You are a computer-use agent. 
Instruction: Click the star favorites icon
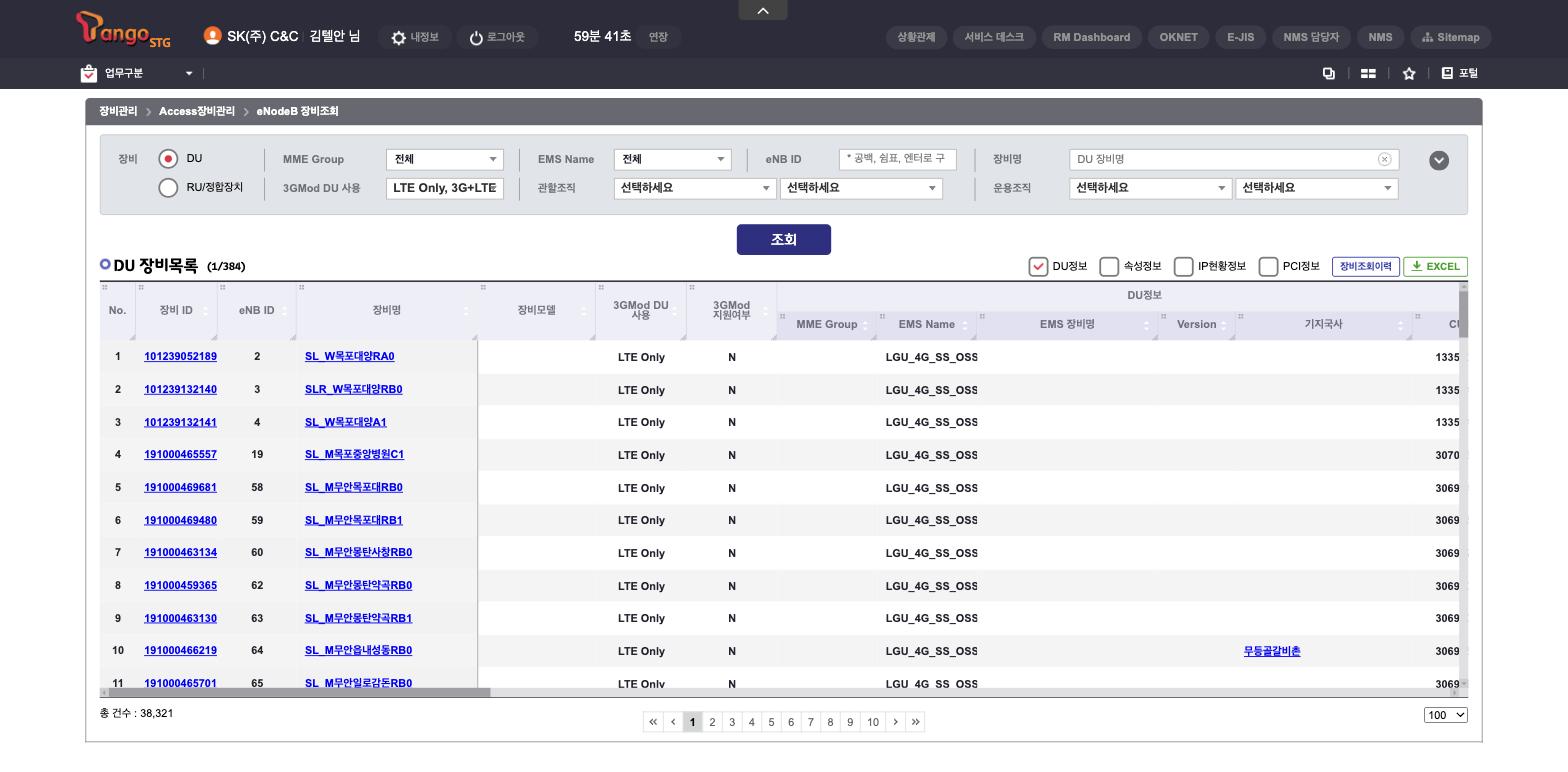(1409, 73)
